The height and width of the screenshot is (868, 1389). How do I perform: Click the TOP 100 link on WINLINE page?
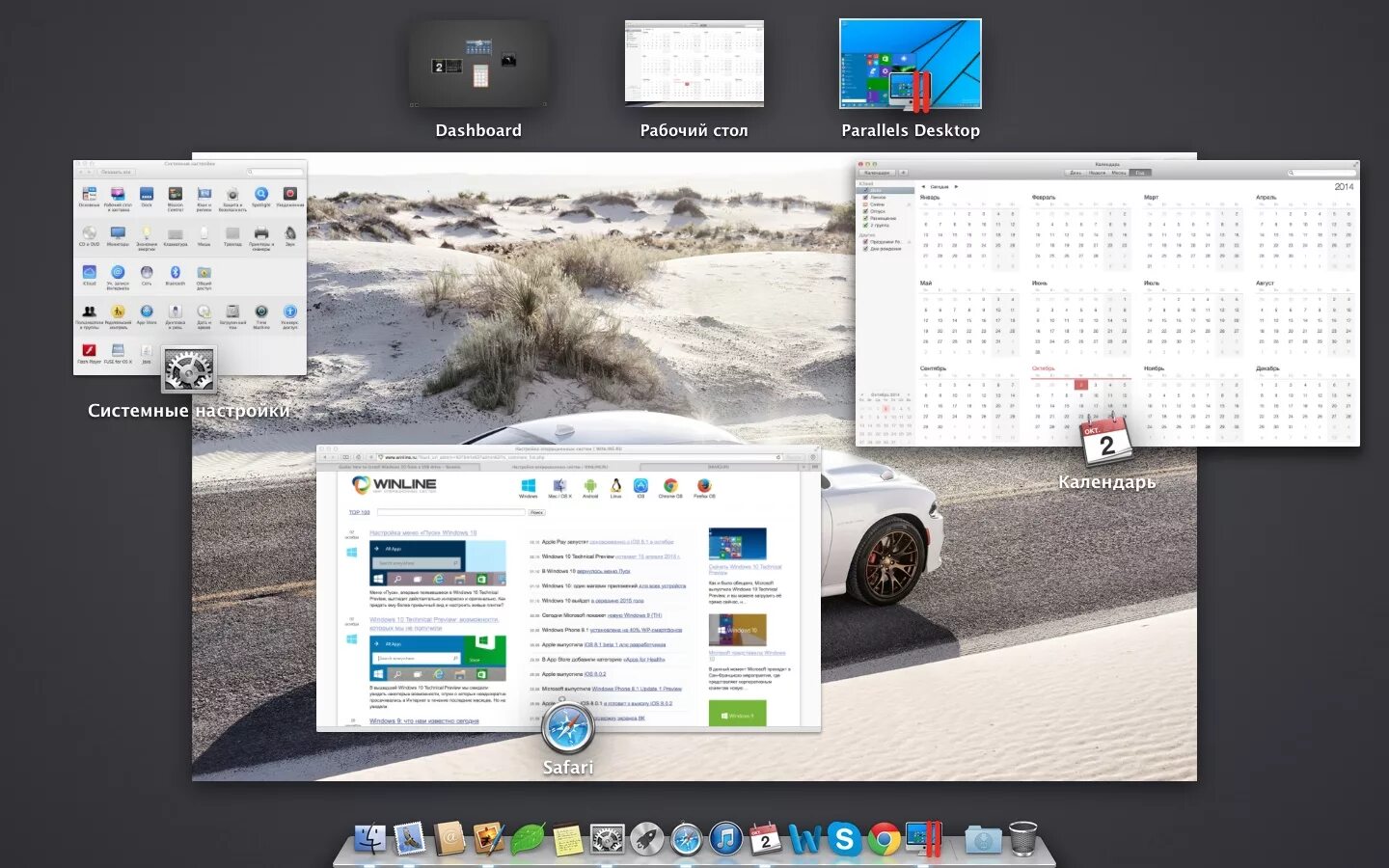(x=359, y=512)
